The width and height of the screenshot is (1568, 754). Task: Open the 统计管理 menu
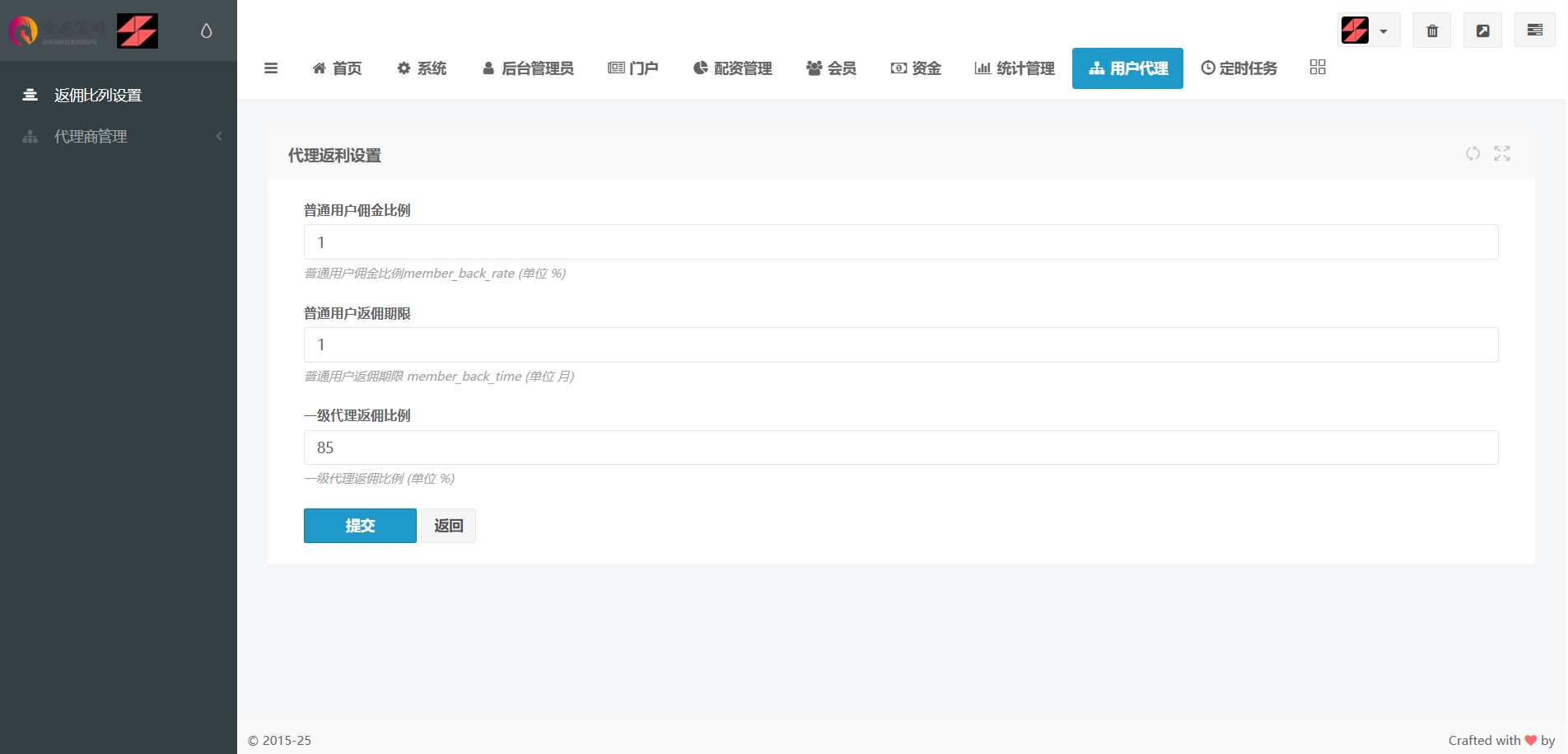tap(1015, 68)
